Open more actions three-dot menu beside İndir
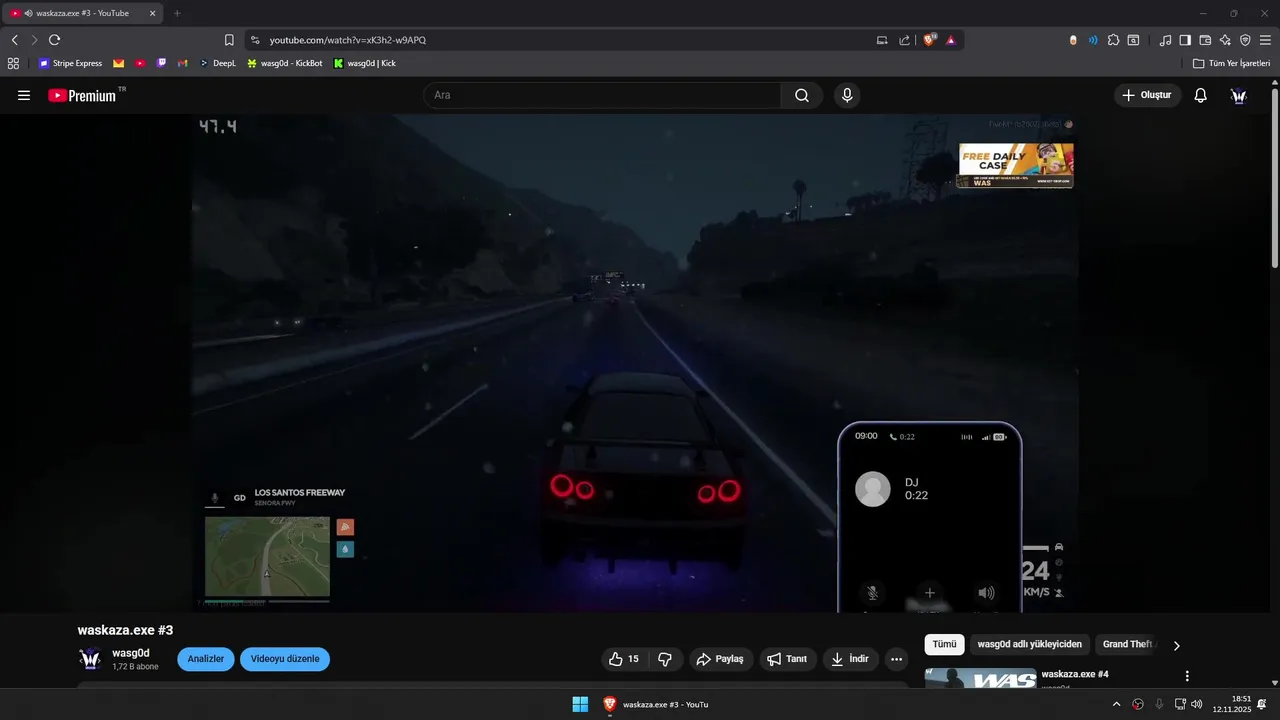1280x720 pixels. 896,659
